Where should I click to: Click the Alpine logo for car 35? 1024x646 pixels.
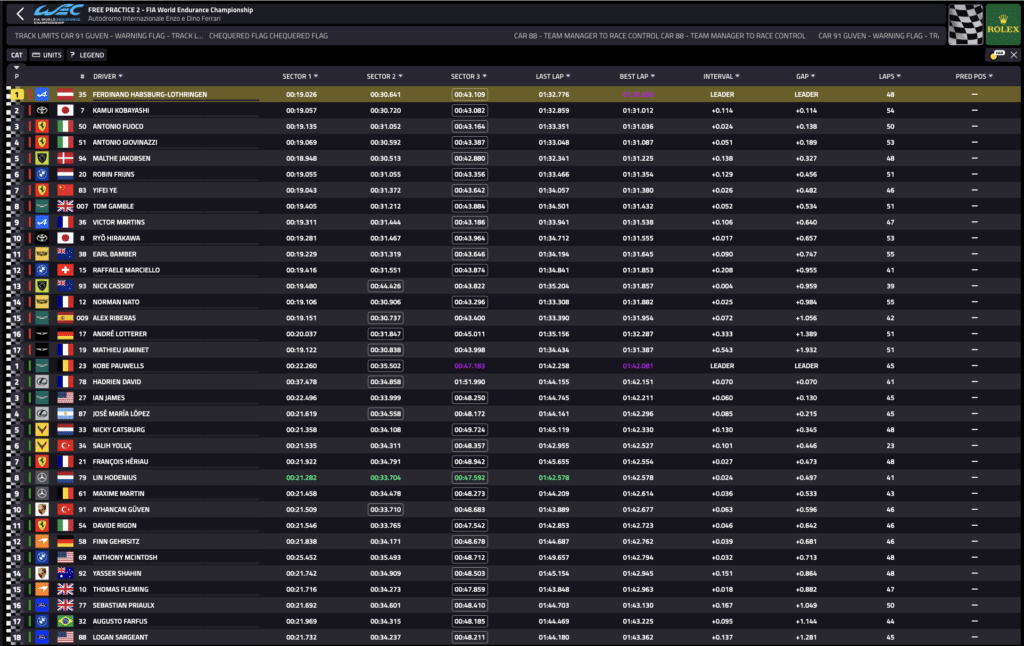click(42, 94)
